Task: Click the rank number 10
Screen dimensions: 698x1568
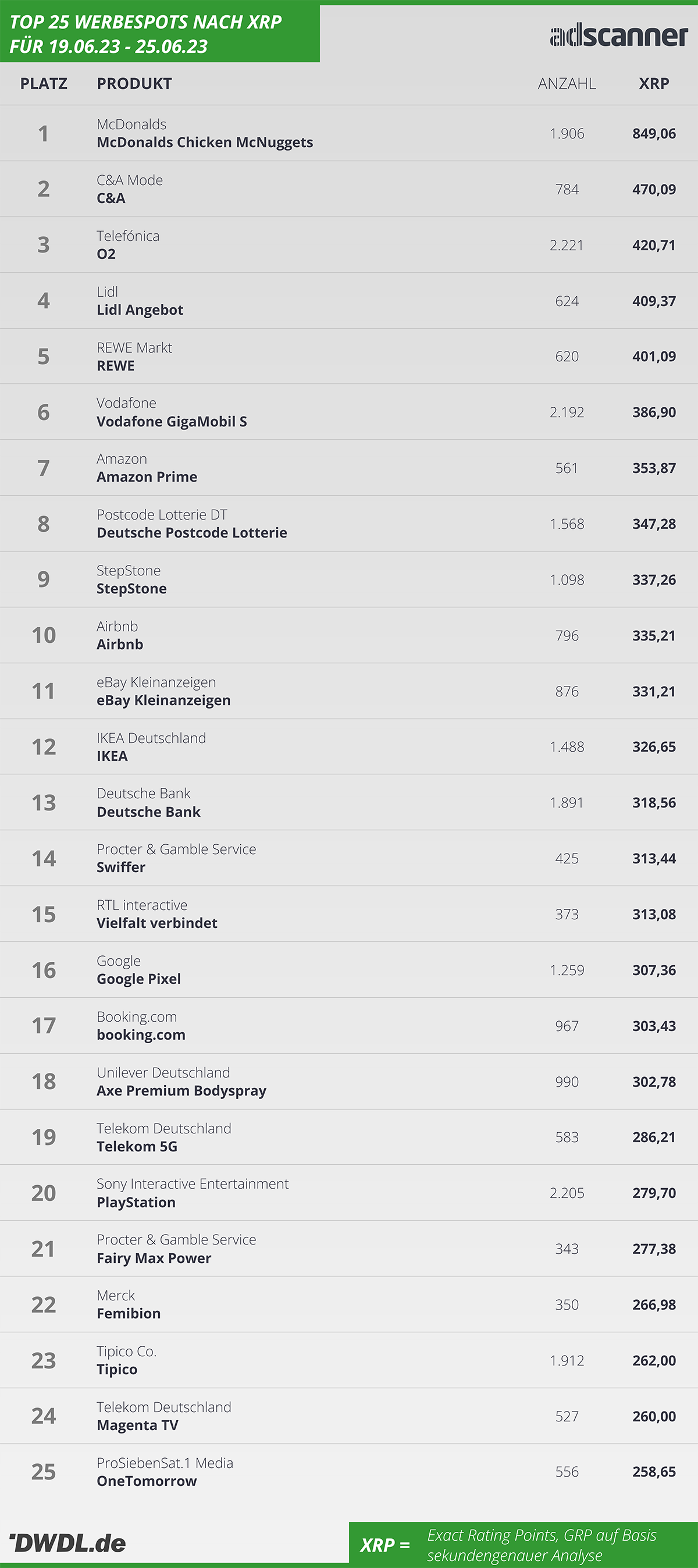Action: click(44, 635)
